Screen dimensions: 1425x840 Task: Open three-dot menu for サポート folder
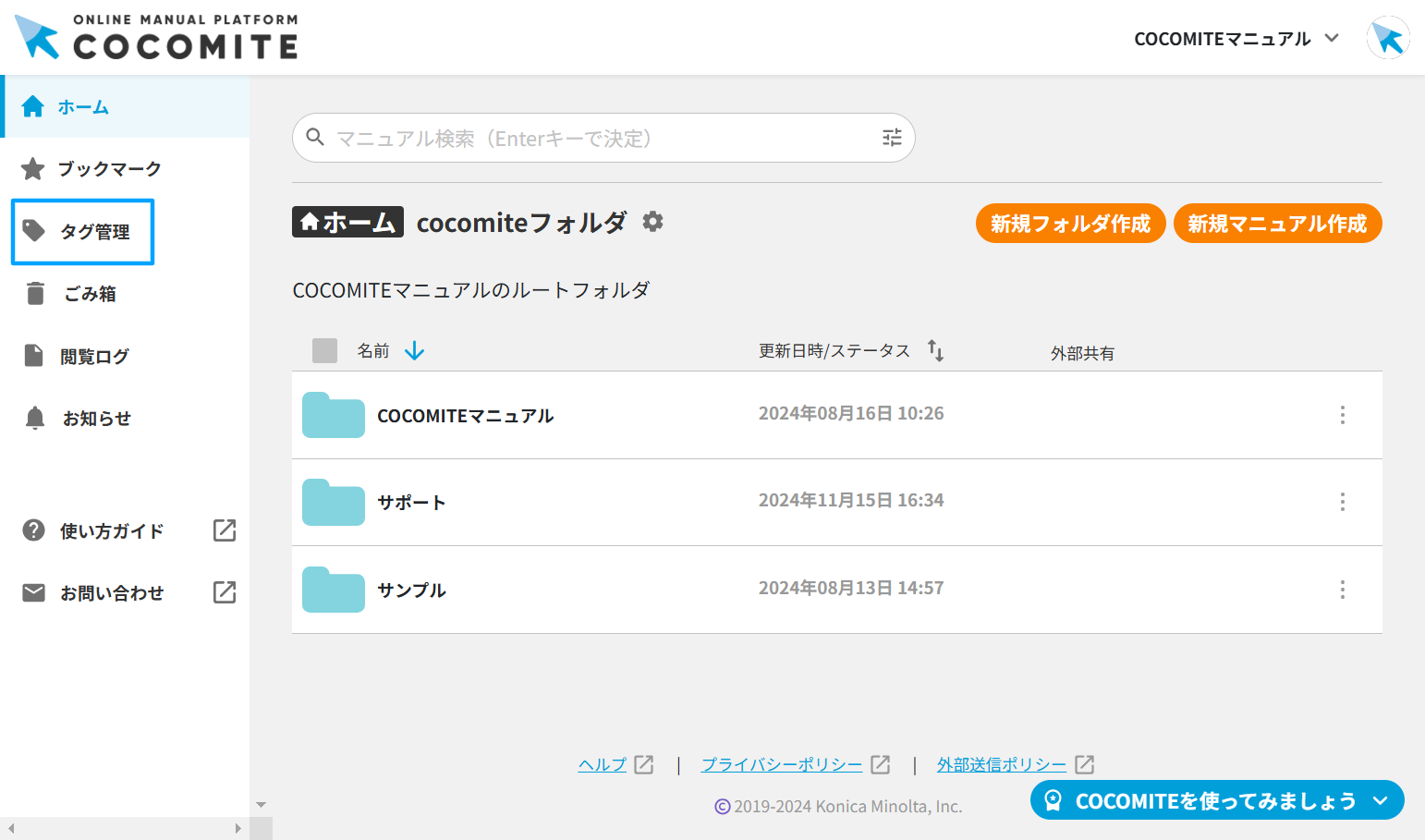[1342, 502]
